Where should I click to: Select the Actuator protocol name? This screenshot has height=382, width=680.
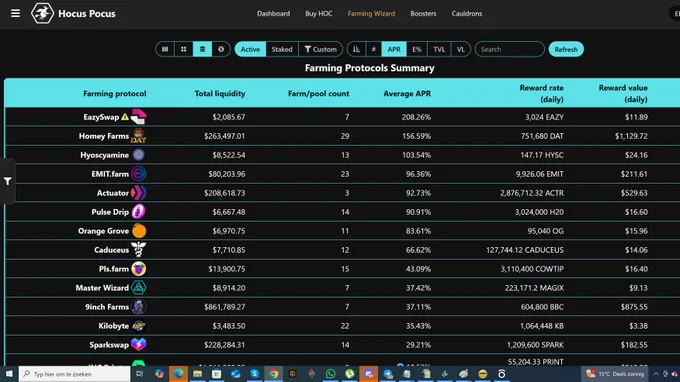coord(113,193)
